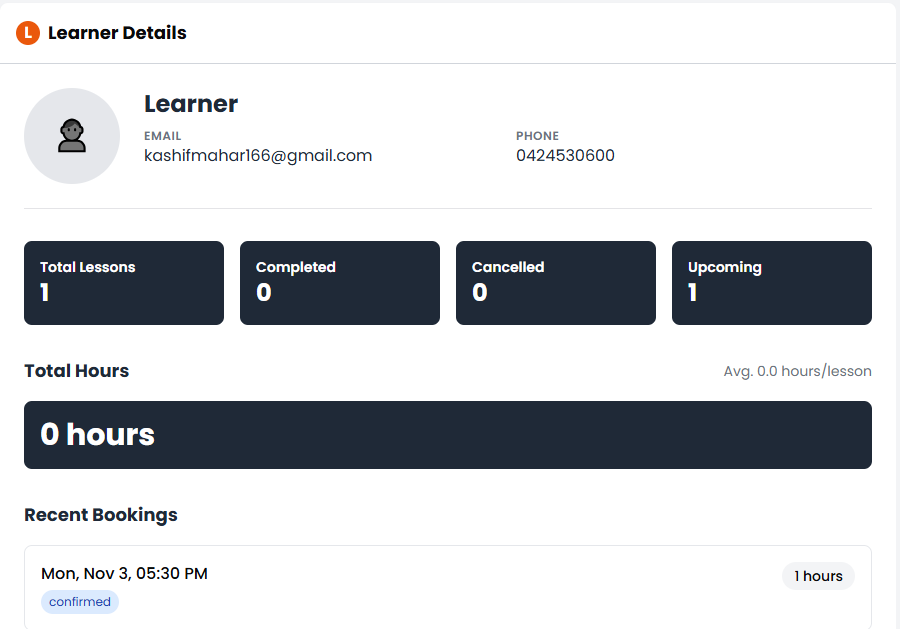Viewport: 900px width, 629px height.
Task: Click the orange L logo icon
Action: 28,33
